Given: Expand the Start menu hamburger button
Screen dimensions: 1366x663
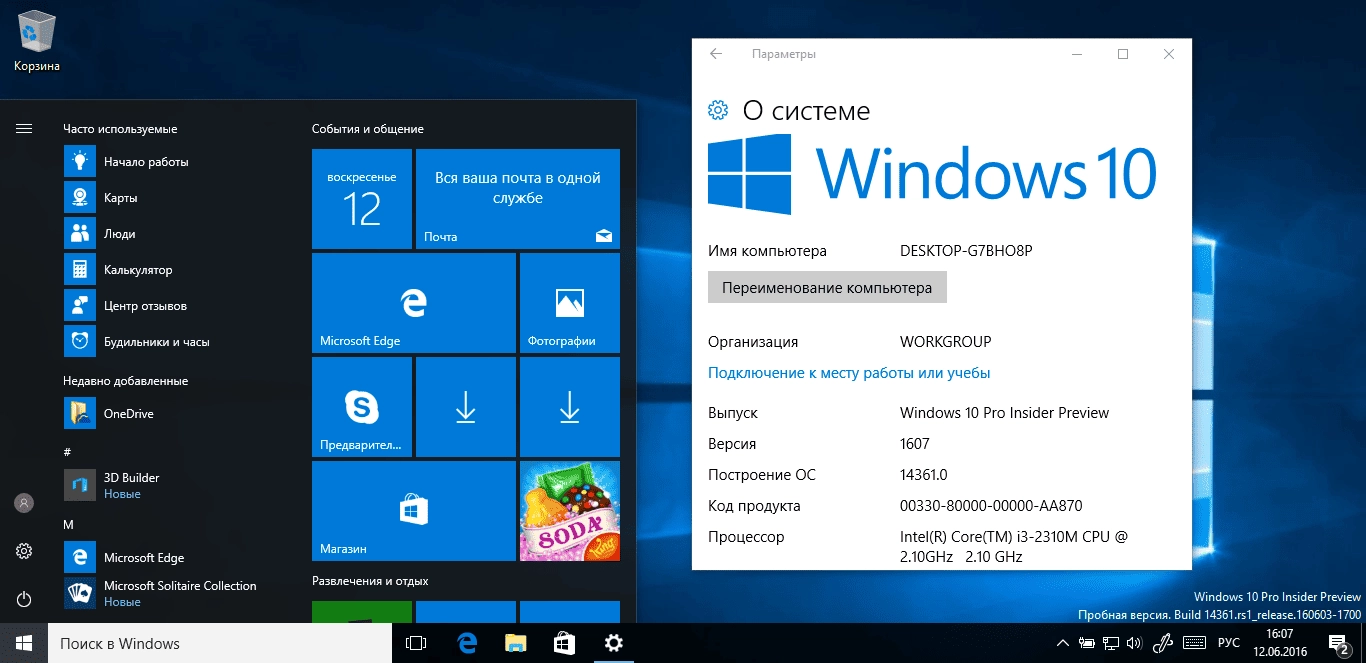Looking at the screenshot, I should tap(24, 129).
